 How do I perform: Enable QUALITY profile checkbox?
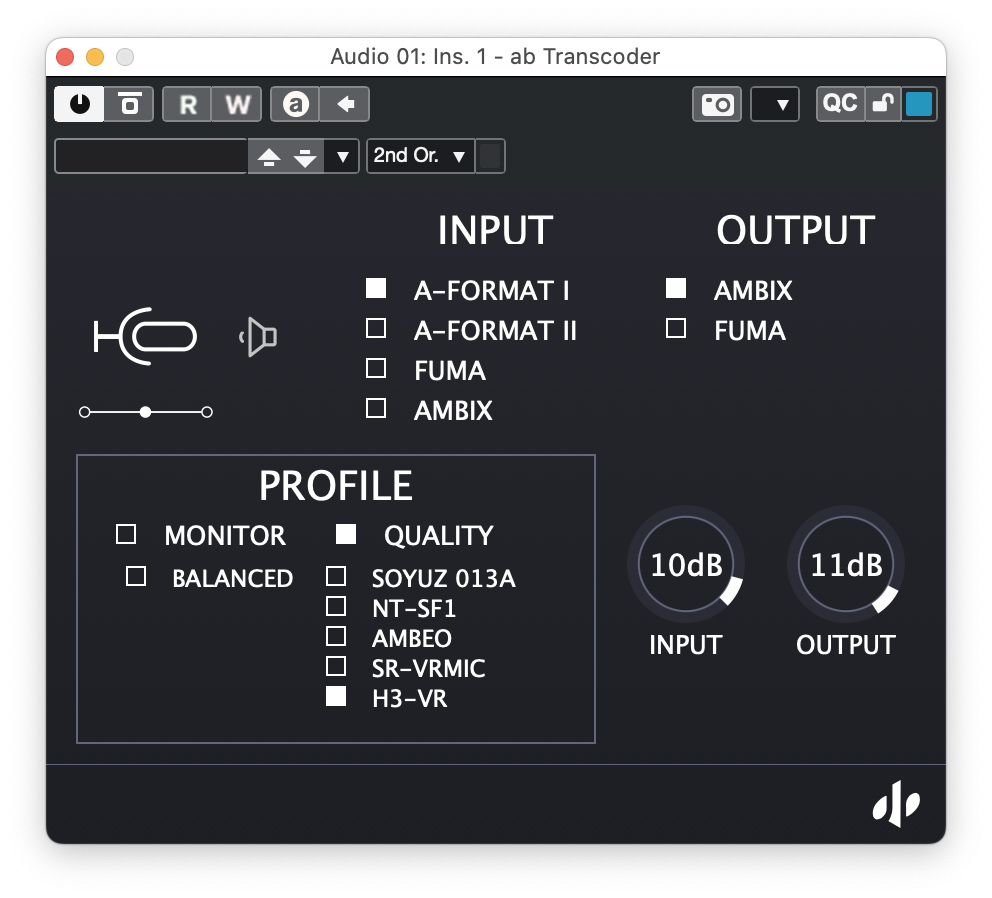(345, 533)
